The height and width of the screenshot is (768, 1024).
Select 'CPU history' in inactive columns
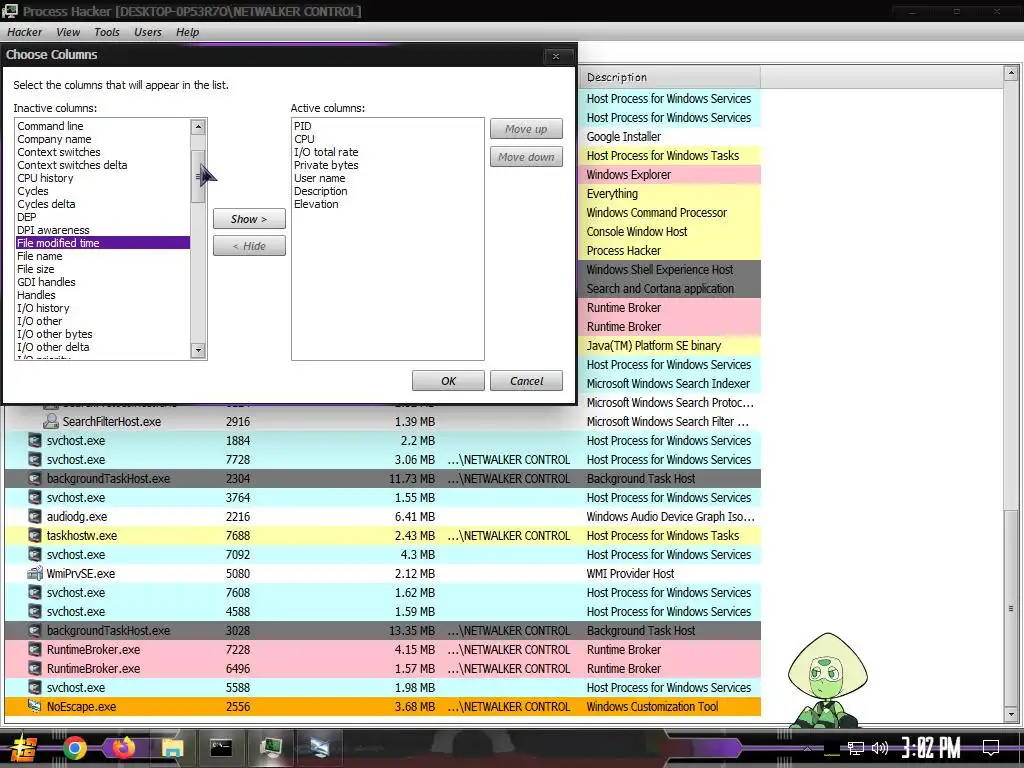[x=45, y=178]
